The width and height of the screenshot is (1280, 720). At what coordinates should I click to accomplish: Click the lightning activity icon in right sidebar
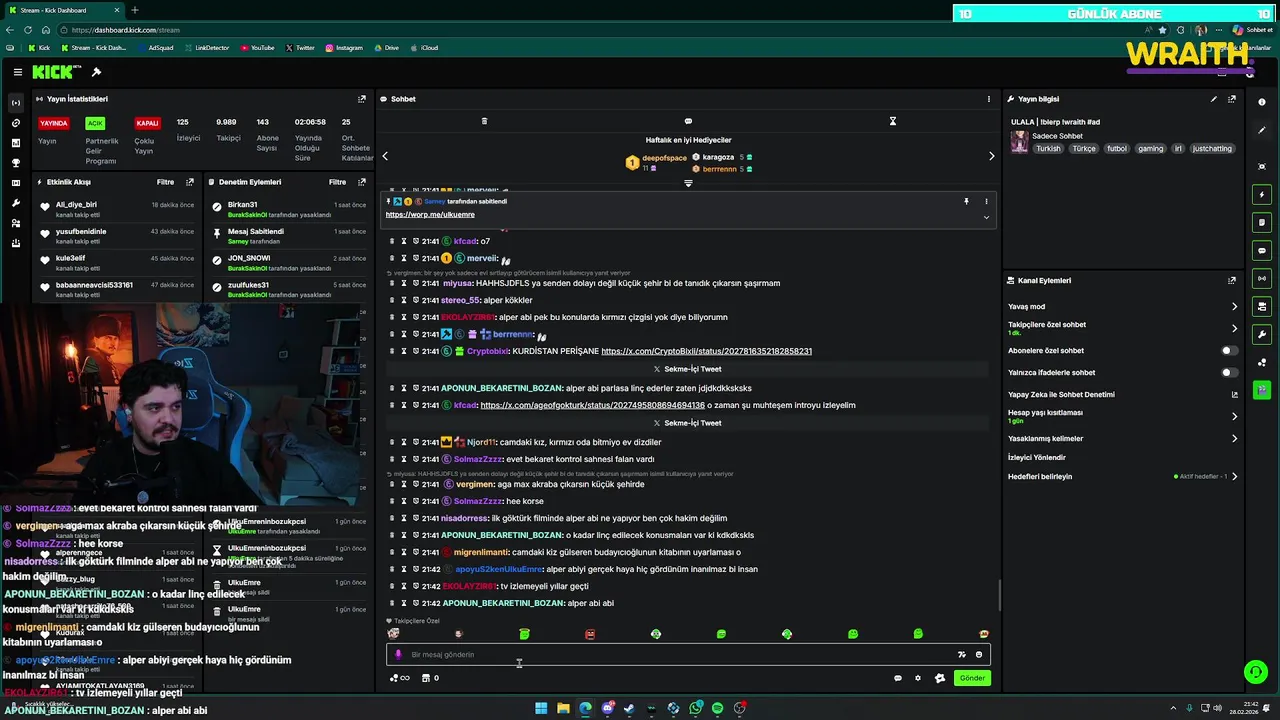tap(1262, 194)
